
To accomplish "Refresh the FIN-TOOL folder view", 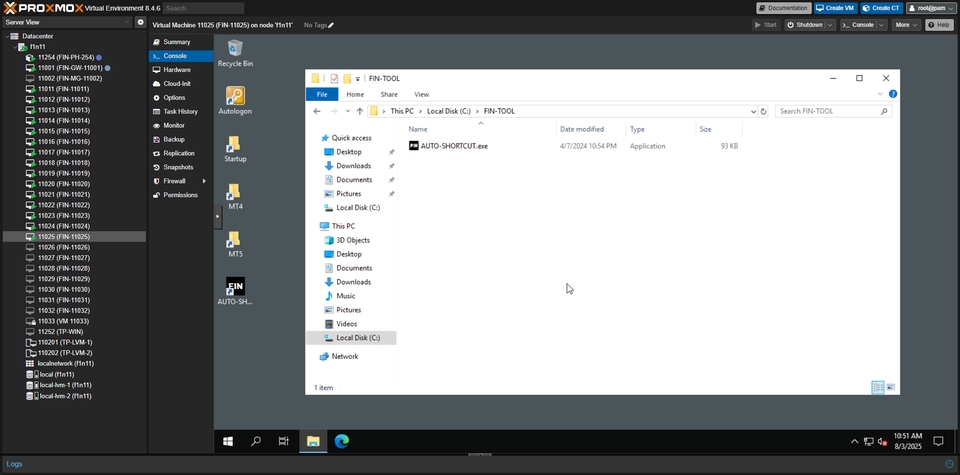I will click(x=763, y=111).
